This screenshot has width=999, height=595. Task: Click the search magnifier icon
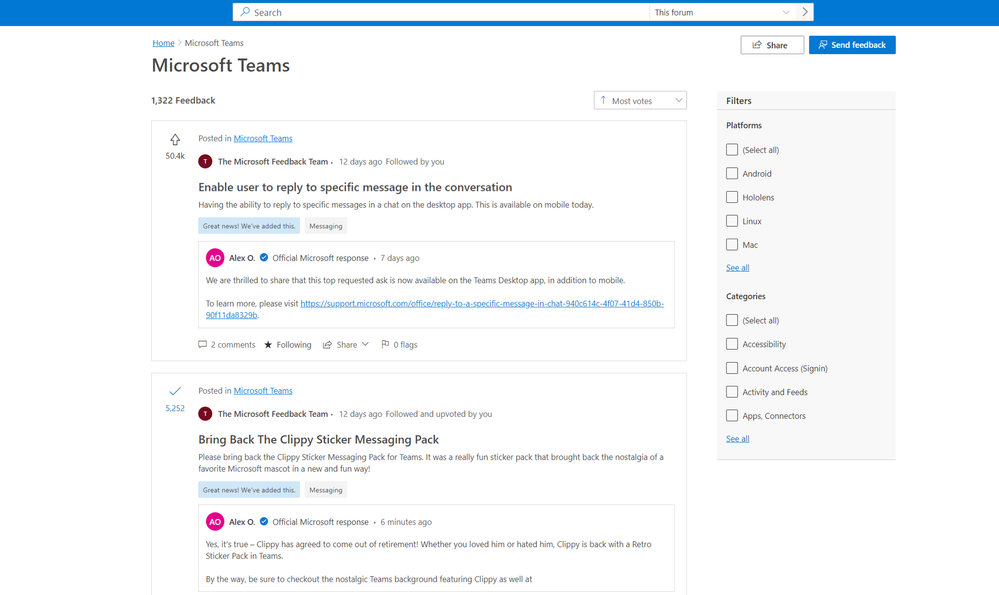point(245,12)
